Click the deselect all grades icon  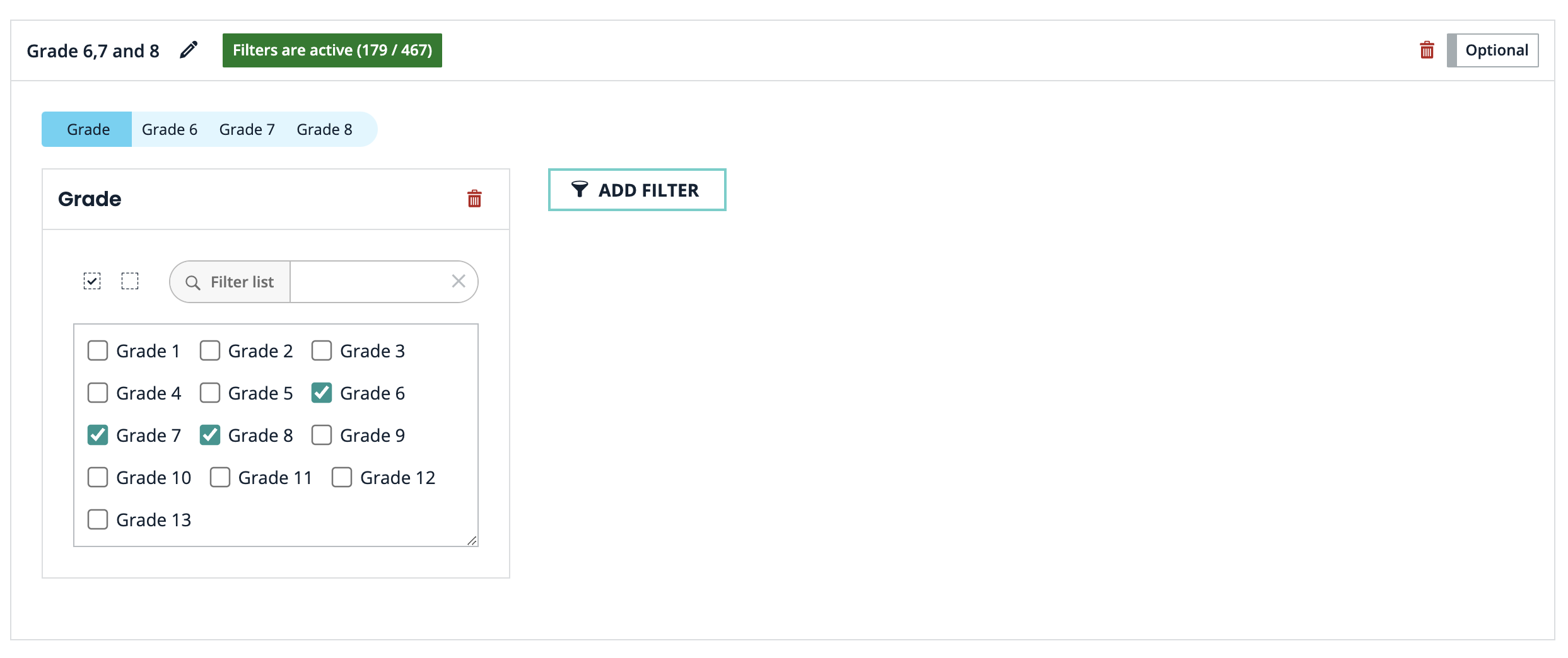click(130, 281)
